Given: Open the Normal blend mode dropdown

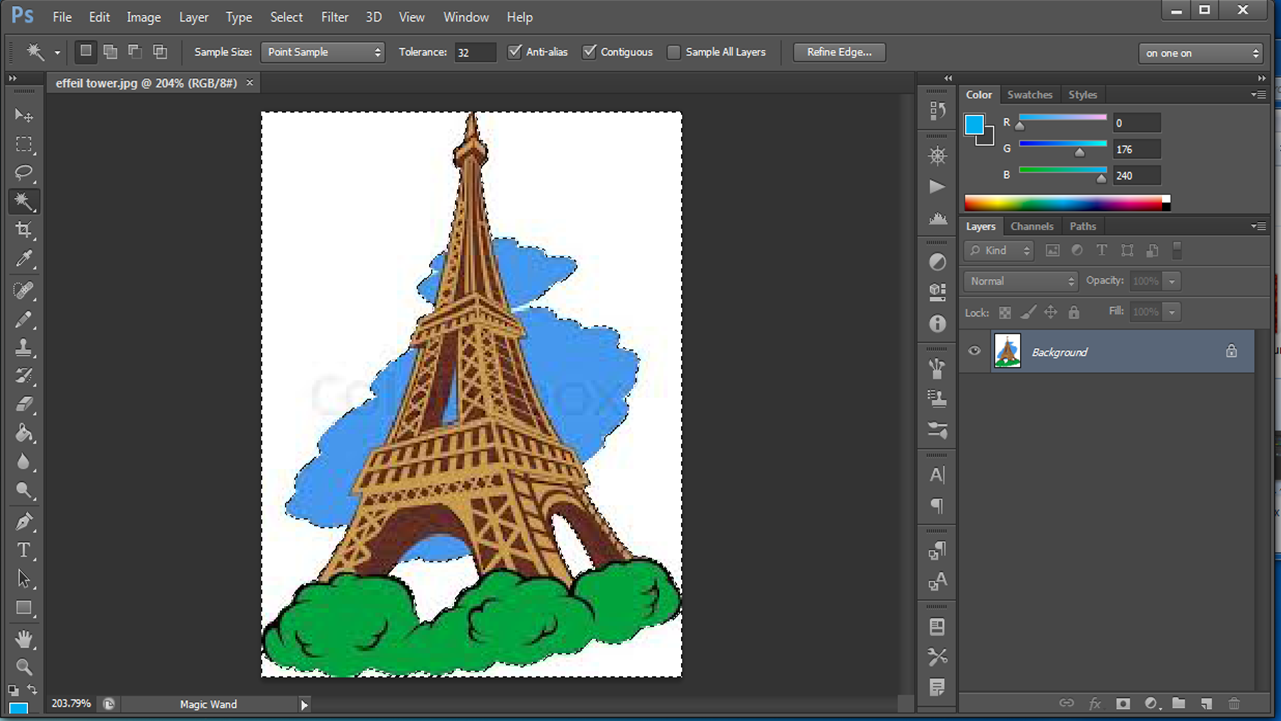Looking at the screenshot, I should click(1019, 281).
